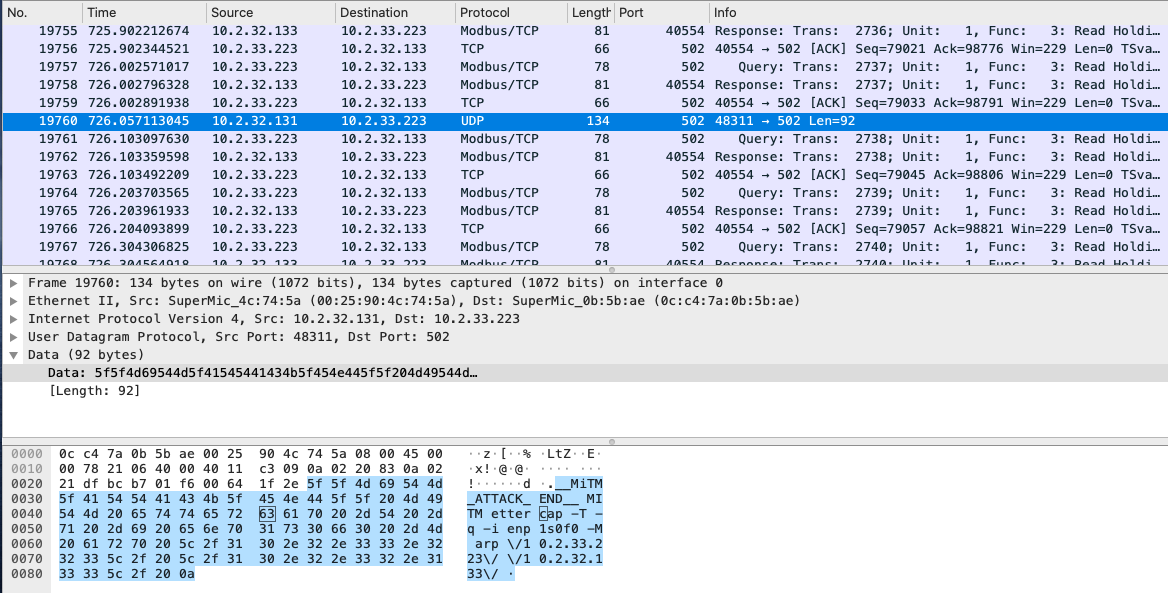This screenshot has height=593, width=1168.
Task: Click the Length column header
Action: click(591, 13)
